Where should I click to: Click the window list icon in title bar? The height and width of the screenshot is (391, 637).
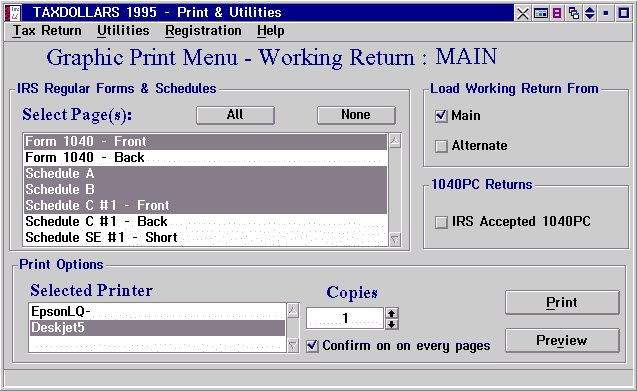point(540,13)
